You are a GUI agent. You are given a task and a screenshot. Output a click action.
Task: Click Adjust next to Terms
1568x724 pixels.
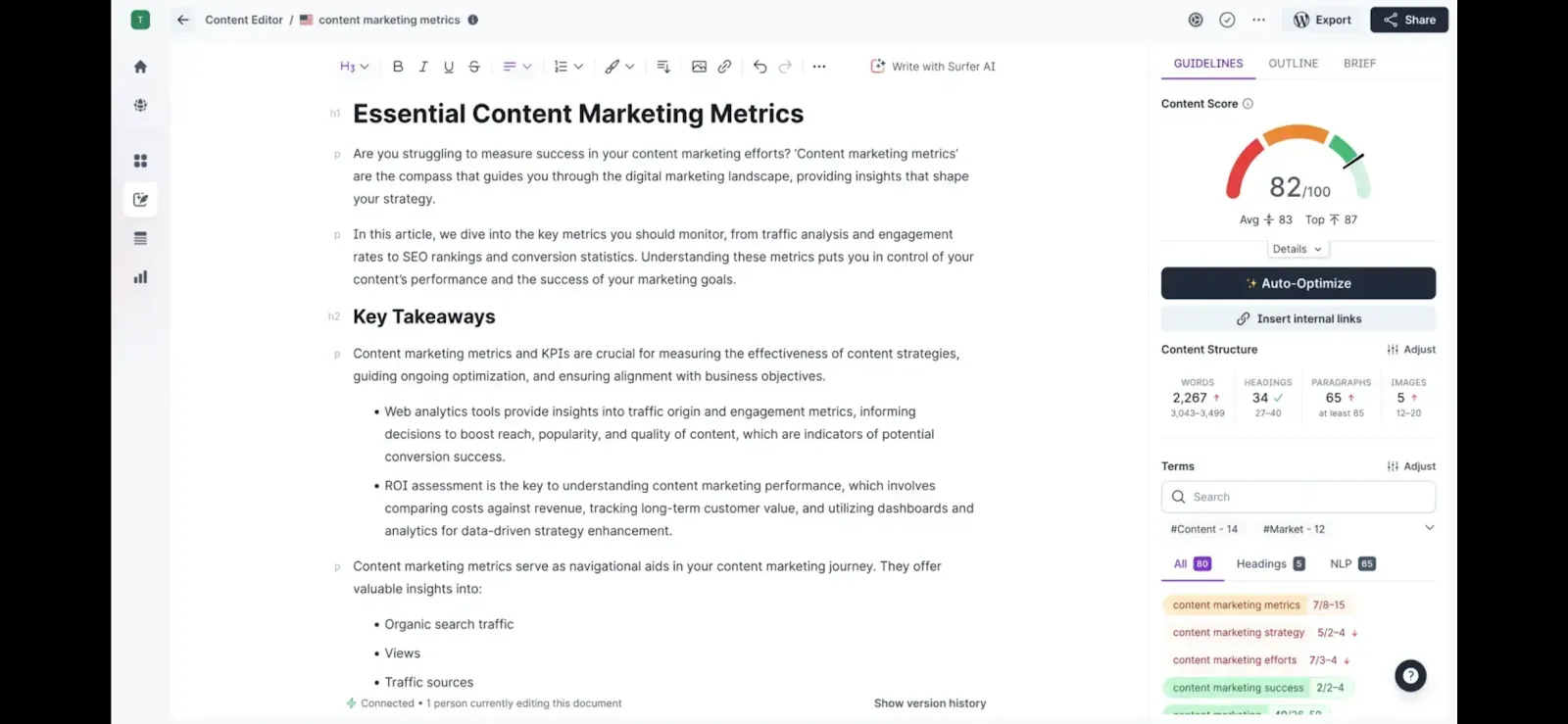[x=1411, y=466]
